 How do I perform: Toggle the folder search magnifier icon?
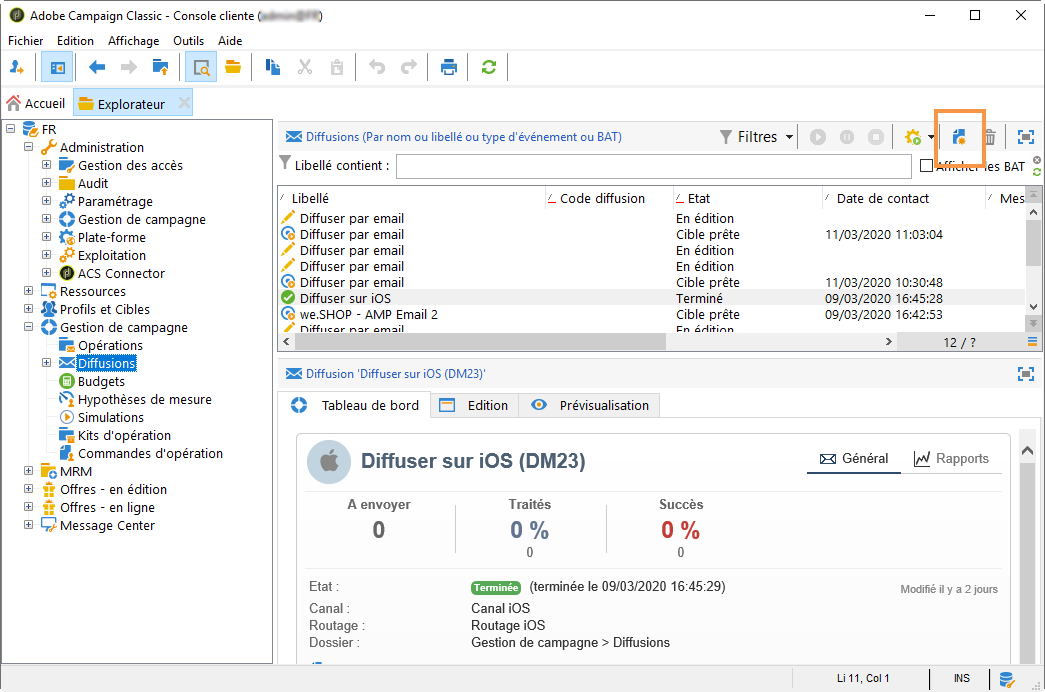[x=201, y=67]
